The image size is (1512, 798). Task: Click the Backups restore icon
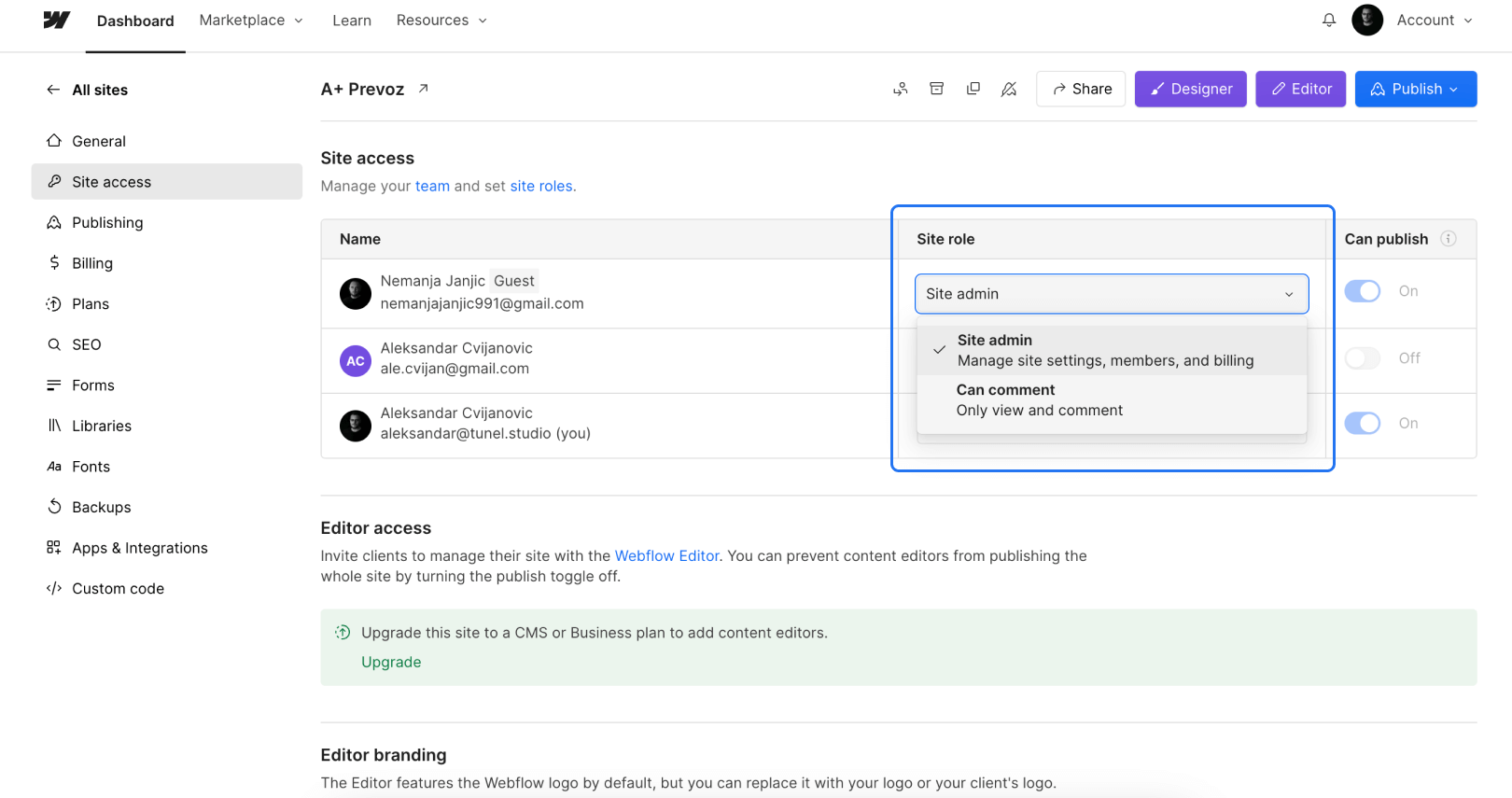tap(54, 507)
